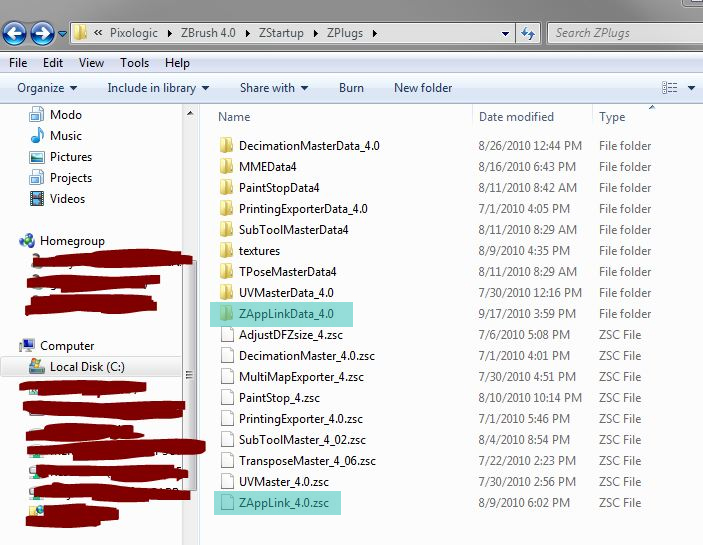Open the File menu
Image resolution: width=703 pixels, height=545 pixels.
(18, 63)
